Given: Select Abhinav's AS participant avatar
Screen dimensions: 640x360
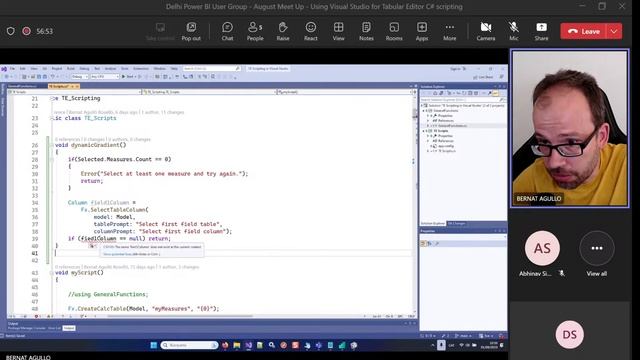Looking at the screenshot, I should tap(542, 248).
